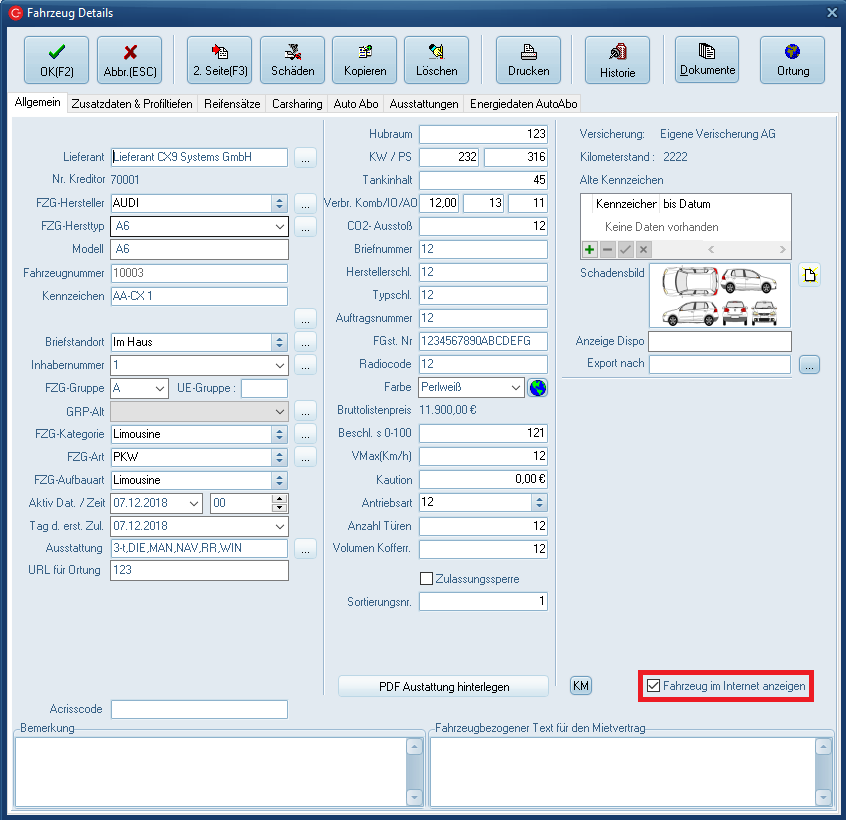Click the Drucken printer button
846x820 pixels.
528,60
